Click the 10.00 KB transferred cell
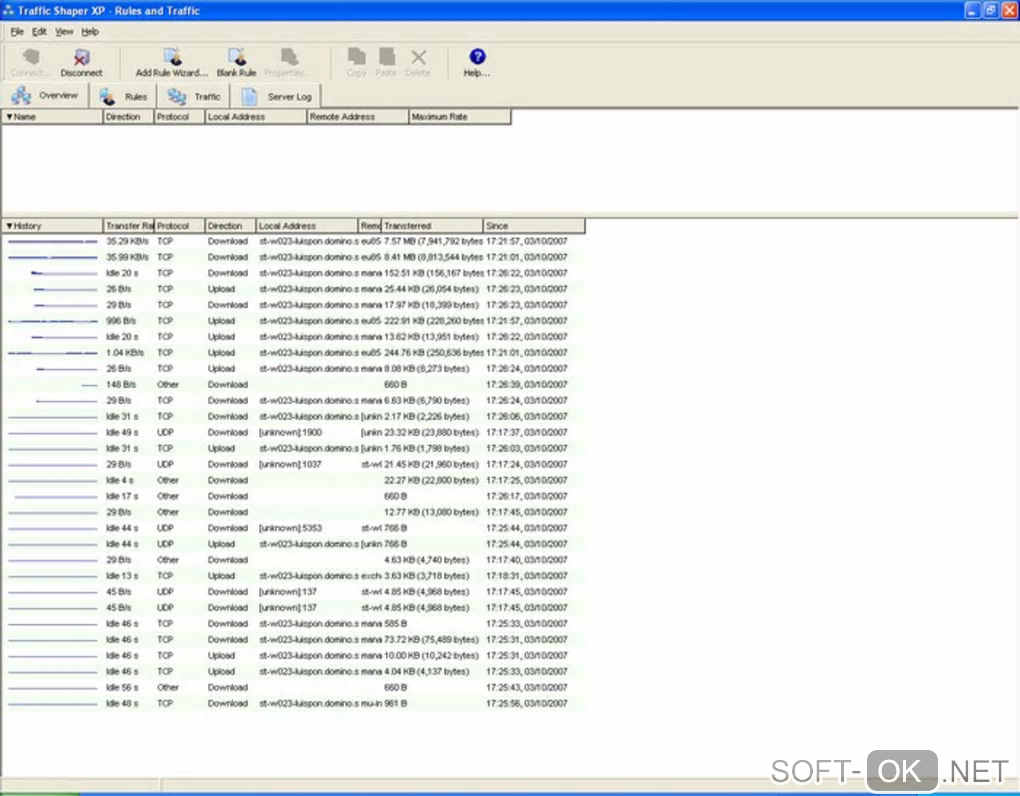The width and height of the screenshot is (1020, 796). [431, 656]
